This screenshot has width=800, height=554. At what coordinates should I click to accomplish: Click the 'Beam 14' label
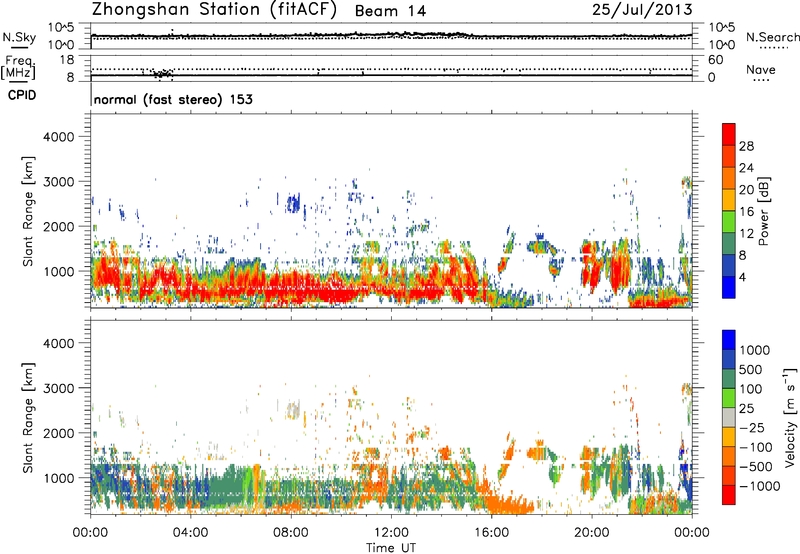[390, 11]
